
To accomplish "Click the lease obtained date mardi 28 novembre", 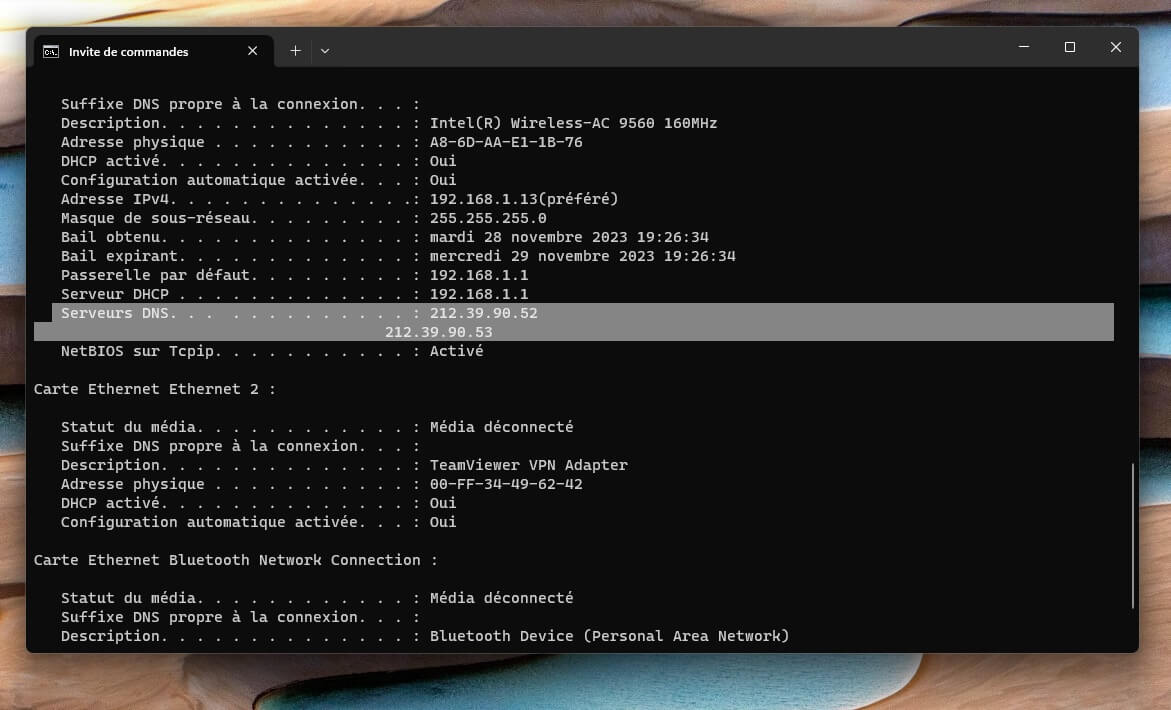I will click(x=569, y=237).
